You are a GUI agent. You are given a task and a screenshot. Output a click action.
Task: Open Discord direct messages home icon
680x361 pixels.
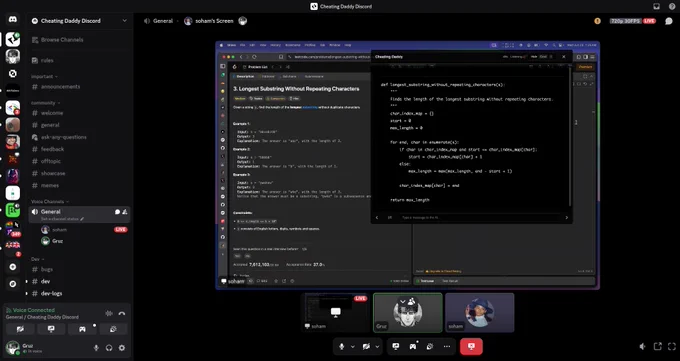[x=13, y=20]
